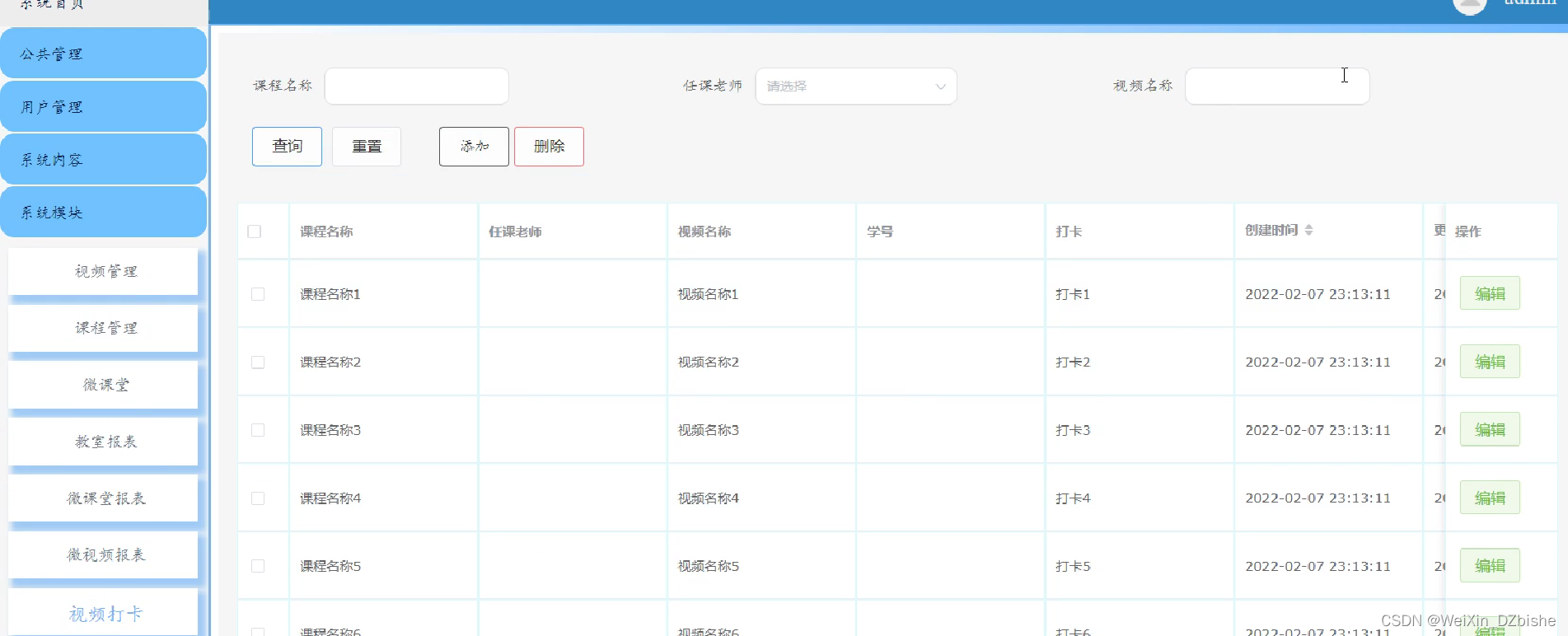The height and width of the screenshot is (636, 1568).
Task: Click the 任课老师 dropdown chevron arrow
Action: pos(940,87)
